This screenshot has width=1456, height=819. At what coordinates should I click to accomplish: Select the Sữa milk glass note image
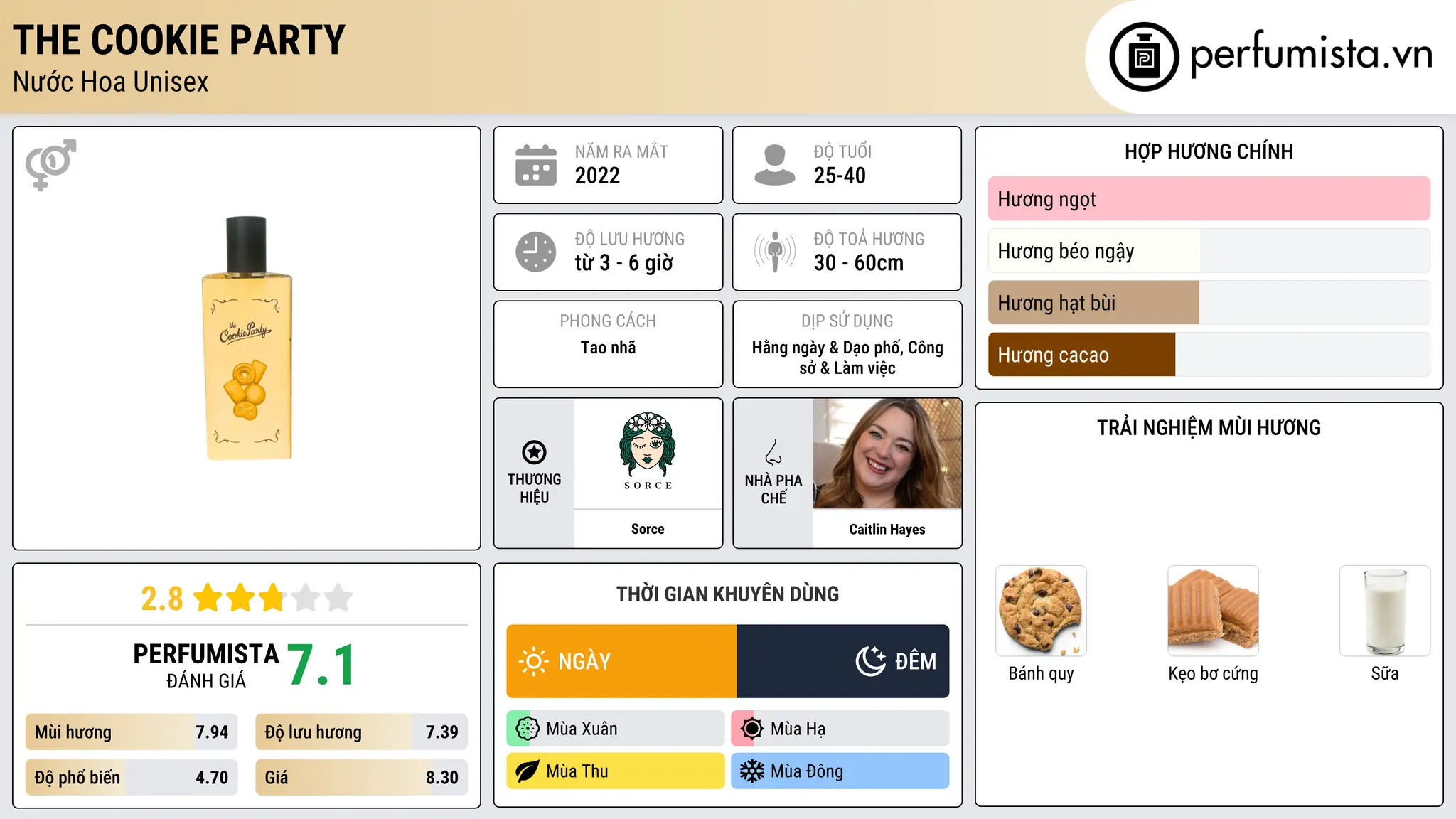point(1385,611)
